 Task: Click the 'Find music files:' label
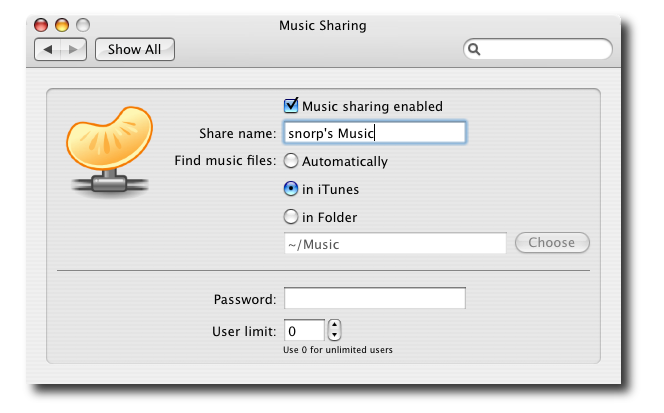(x=225, y=161)
